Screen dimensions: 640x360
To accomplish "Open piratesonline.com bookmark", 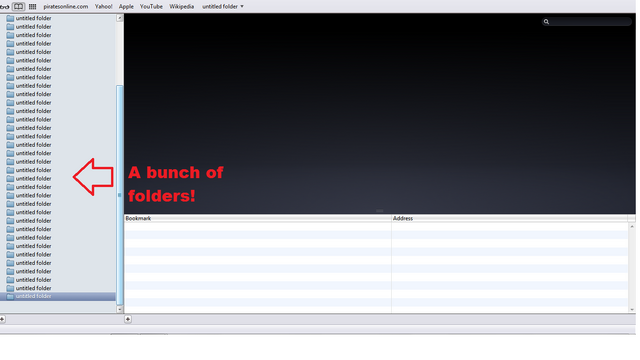I will [66, 7].
